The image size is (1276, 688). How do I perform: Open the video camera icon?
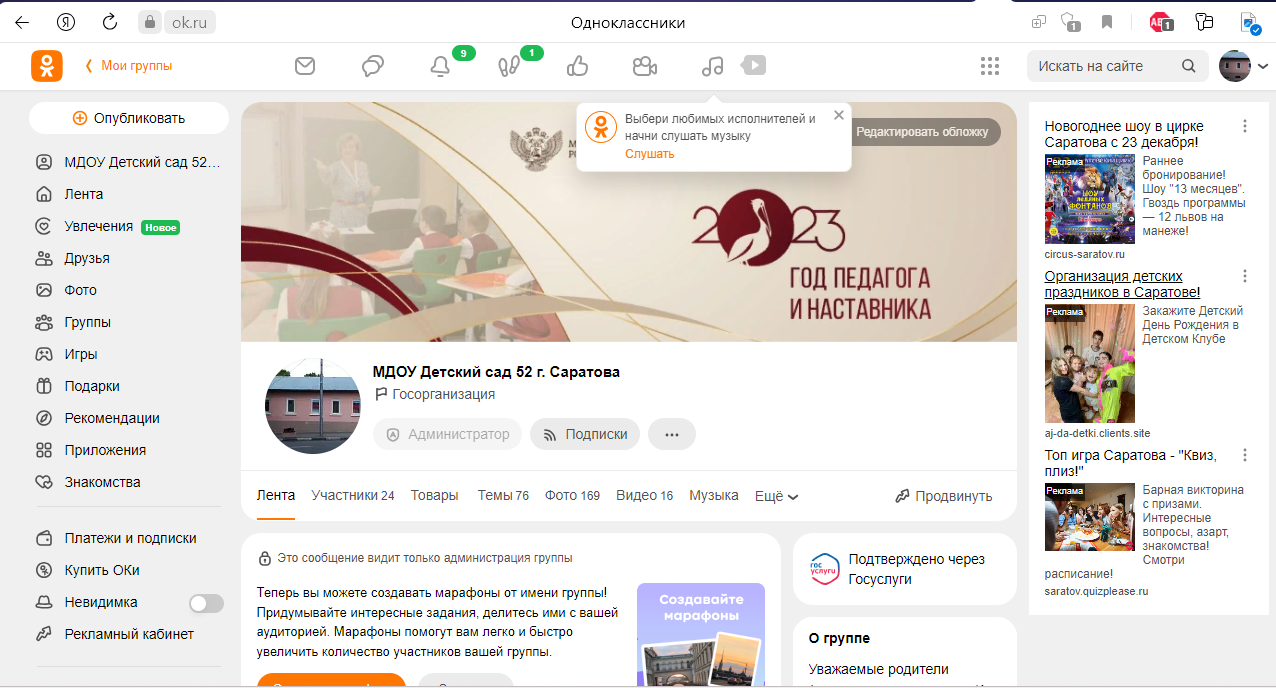click(645, 66)
